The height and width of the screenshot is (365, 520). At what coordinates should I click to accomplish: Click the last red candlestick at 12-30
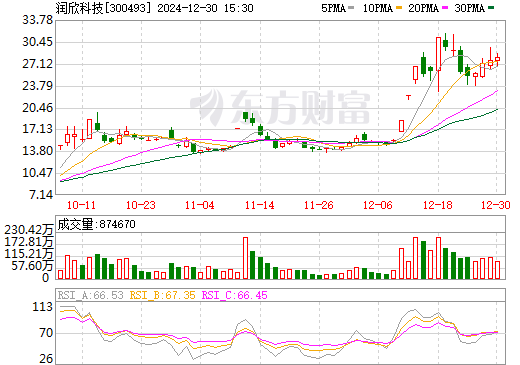(x=497, y=59)
